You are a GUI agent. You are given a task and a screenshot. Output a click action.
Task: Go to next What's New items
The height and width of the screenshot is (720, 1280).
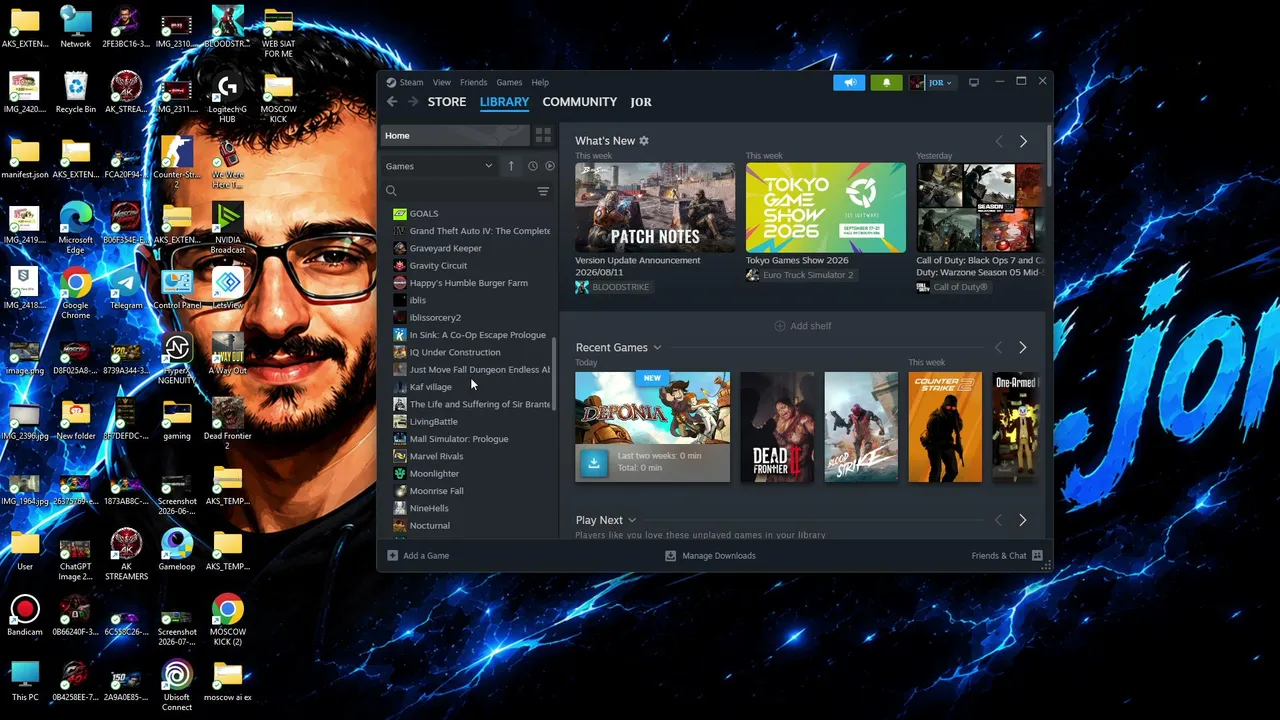coord(1023,142)
